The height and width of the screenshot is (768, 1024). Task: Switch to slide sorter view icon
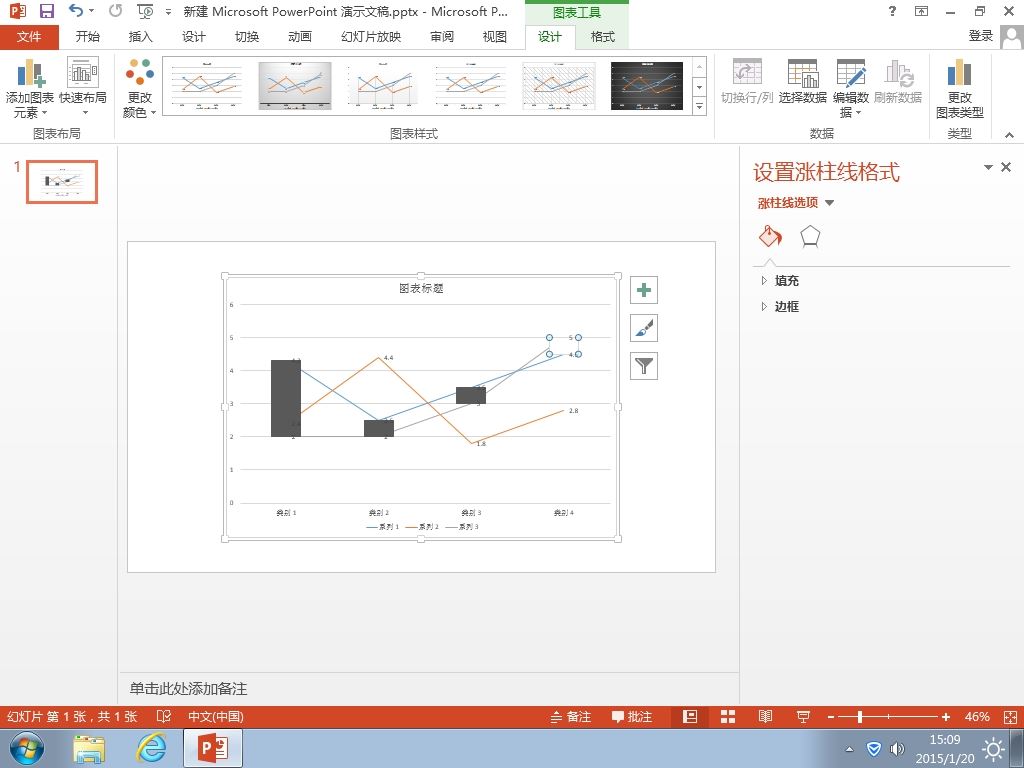[728, 717]
